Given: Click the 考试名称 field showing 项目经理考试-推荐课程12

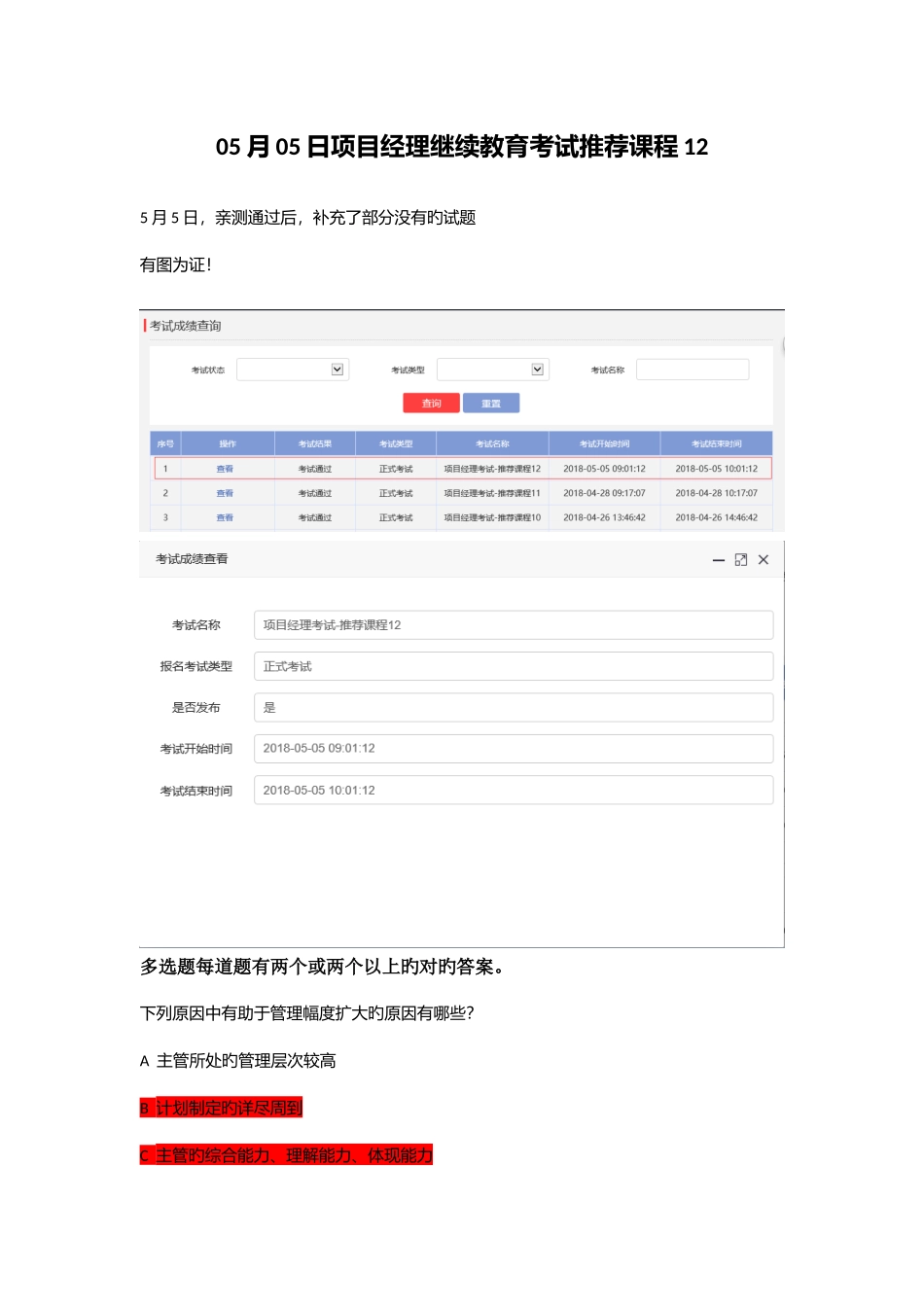Looking at the screenshot, I should [x=514, y=625].
